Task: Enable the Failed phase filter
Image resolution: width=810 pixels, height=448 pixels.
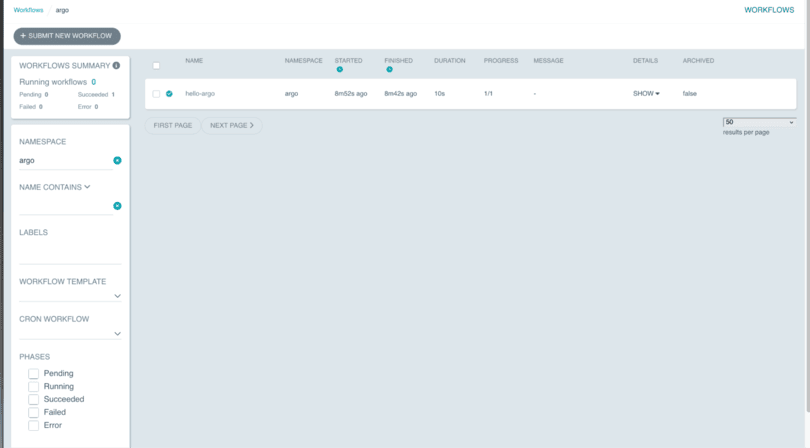Action: point(34,412)
